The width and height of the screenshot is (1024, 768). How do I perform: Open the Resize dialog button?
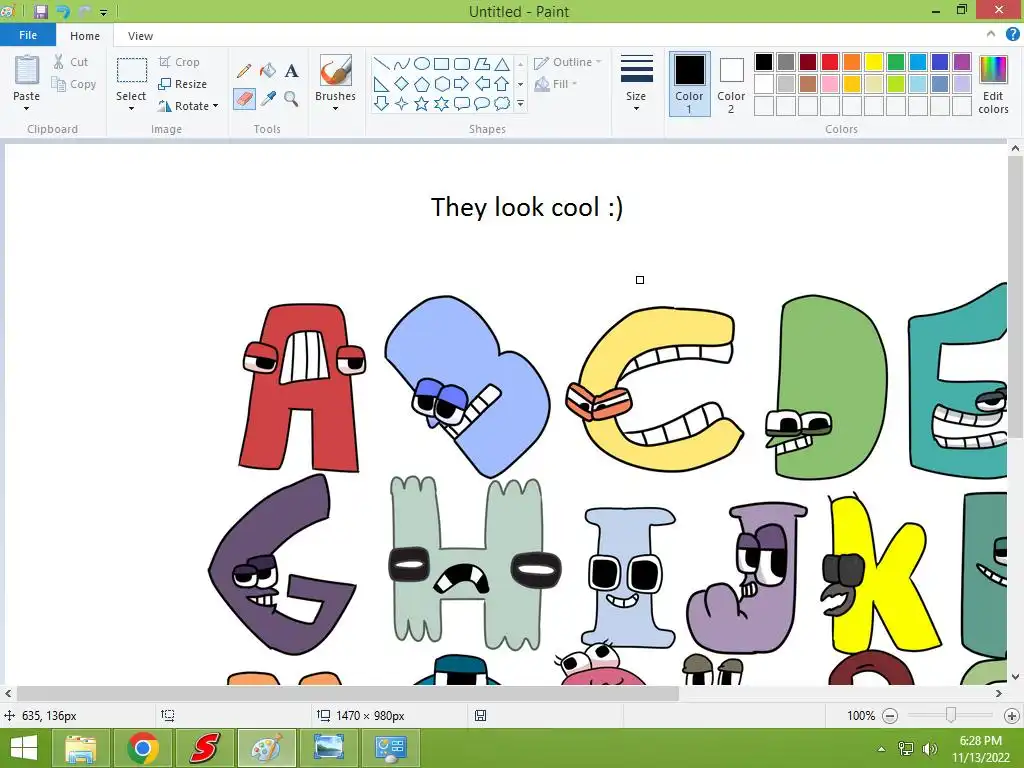182,84
